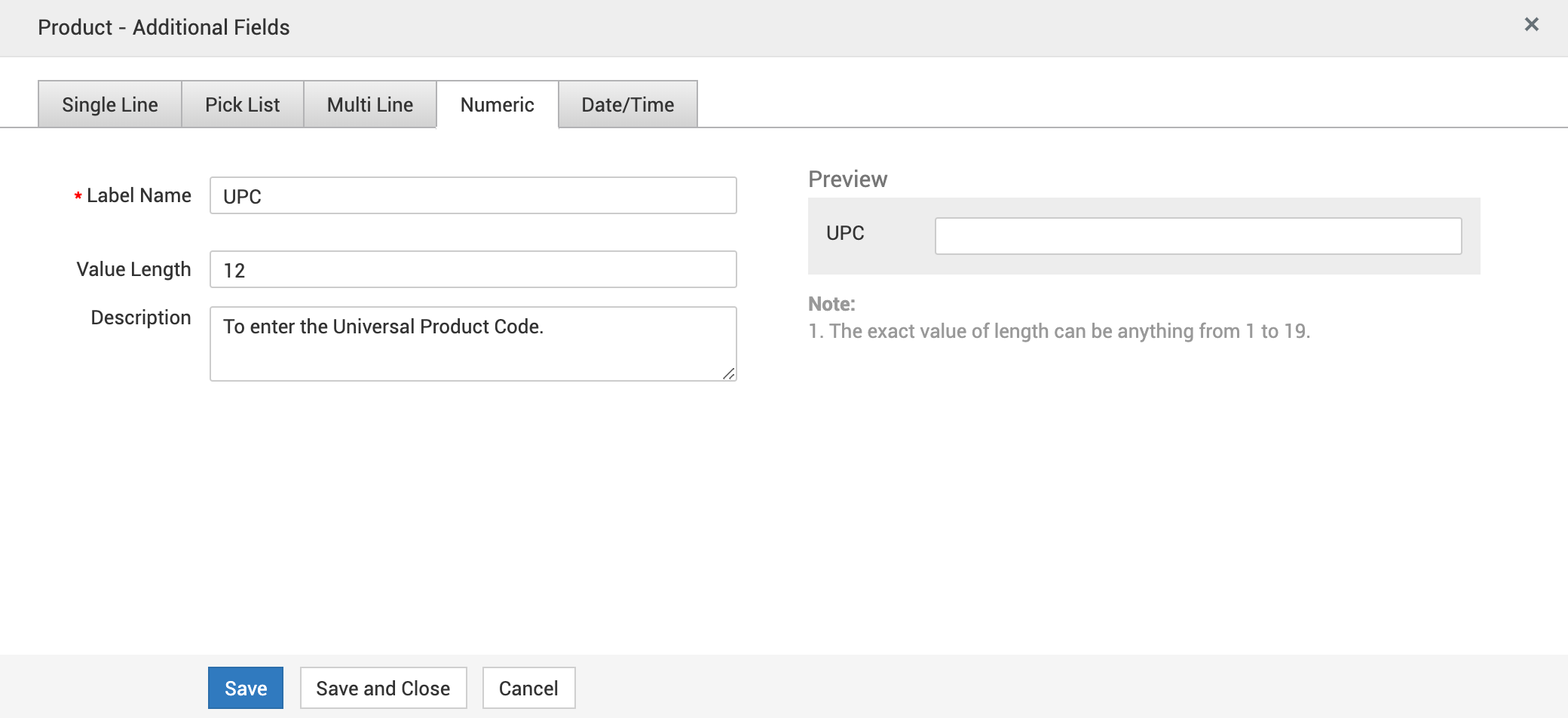Click the UPC preview input box
1568x718 pixels.
tap(1198, 236)
